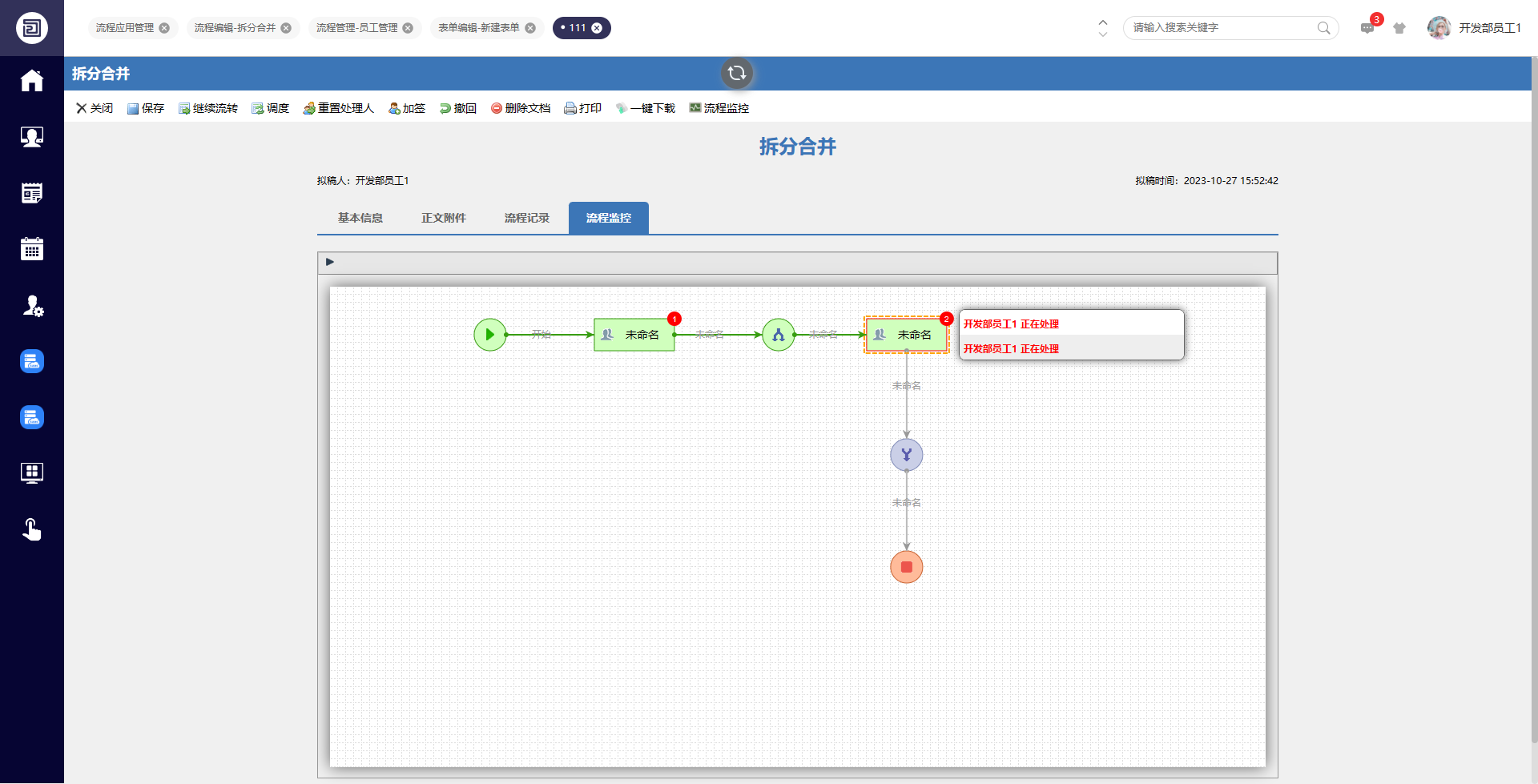Click the 继续流转 toolbar button
The height and width of the screenshot is (784, 1538).
tap(208, 108)
